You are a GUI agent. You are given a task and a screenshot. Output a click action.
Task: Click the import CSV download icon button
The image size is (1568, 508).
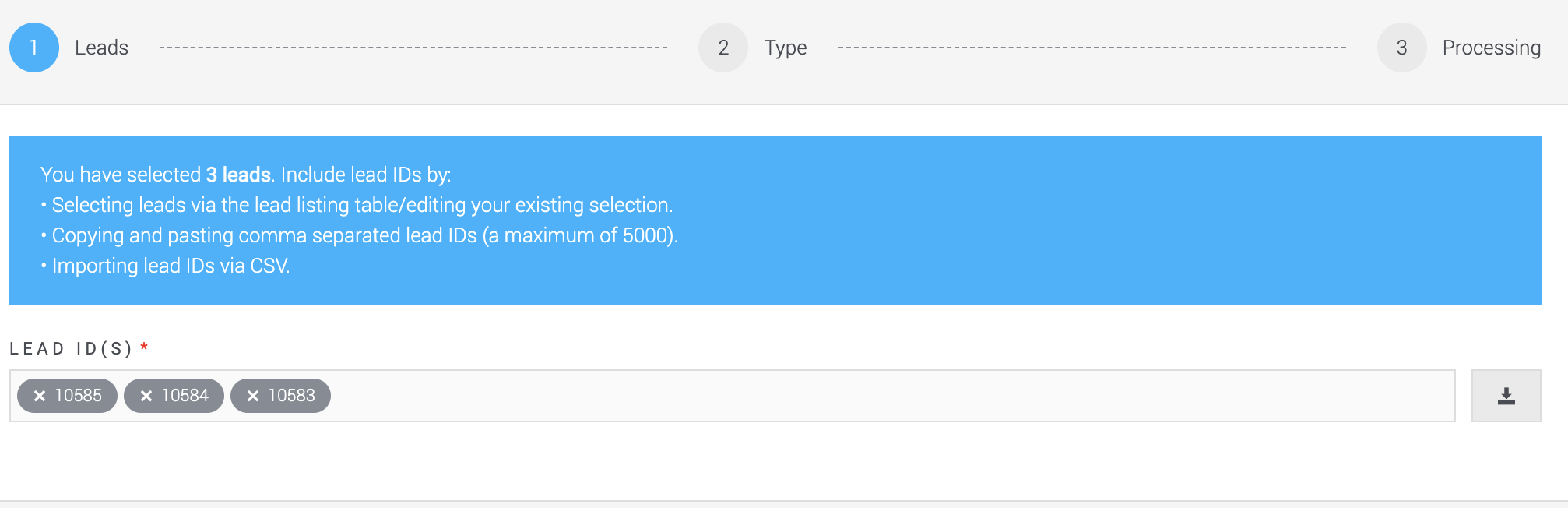(x=1506, y=396)
